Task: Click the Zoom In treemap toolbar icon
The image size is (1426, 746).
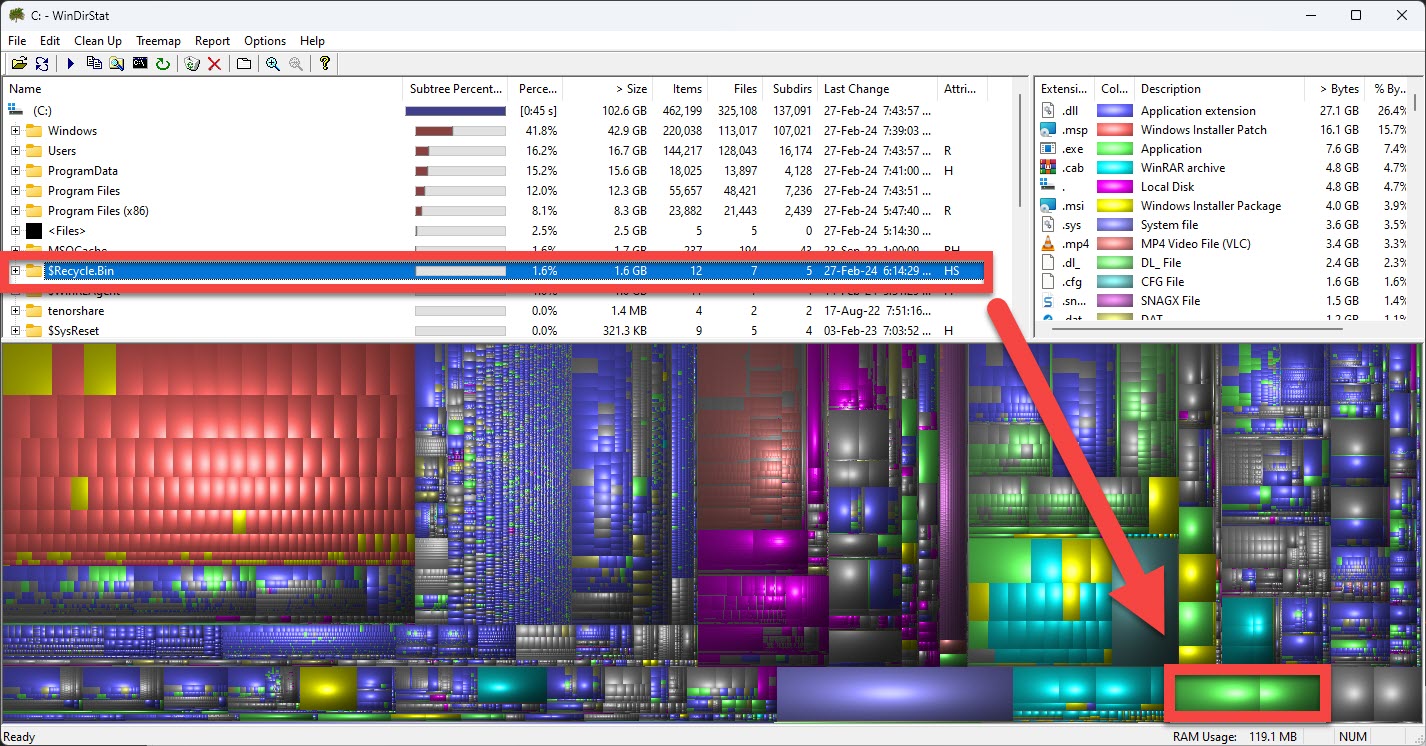Action: tap(271, 63)
